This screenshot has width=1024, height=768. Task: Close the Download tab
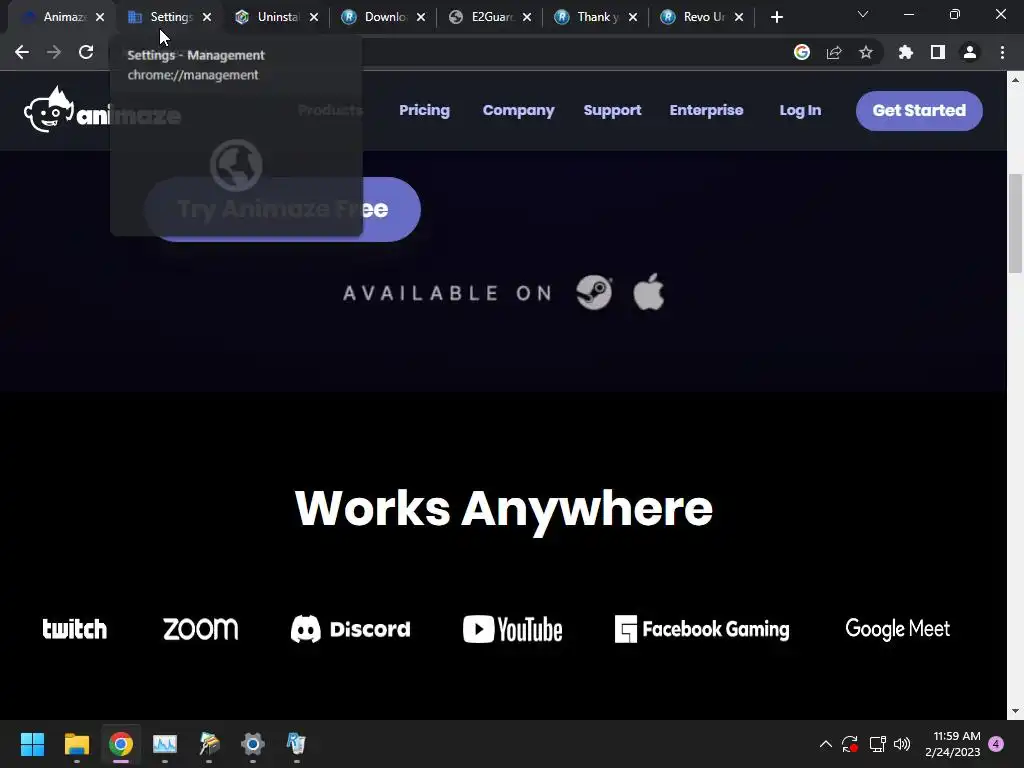click(x=421, y=17)
